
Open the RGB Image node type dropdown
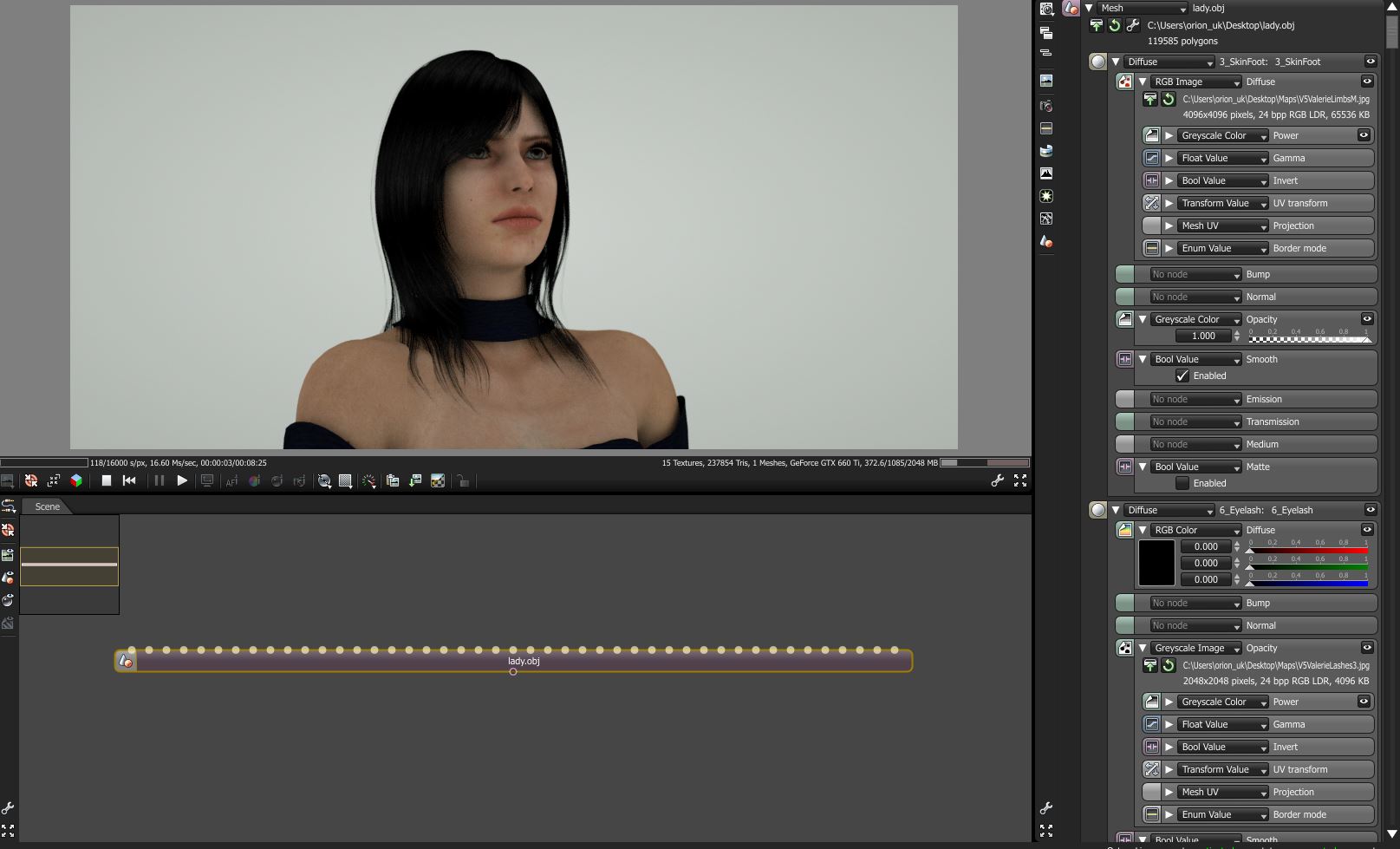pos(1196,82)
